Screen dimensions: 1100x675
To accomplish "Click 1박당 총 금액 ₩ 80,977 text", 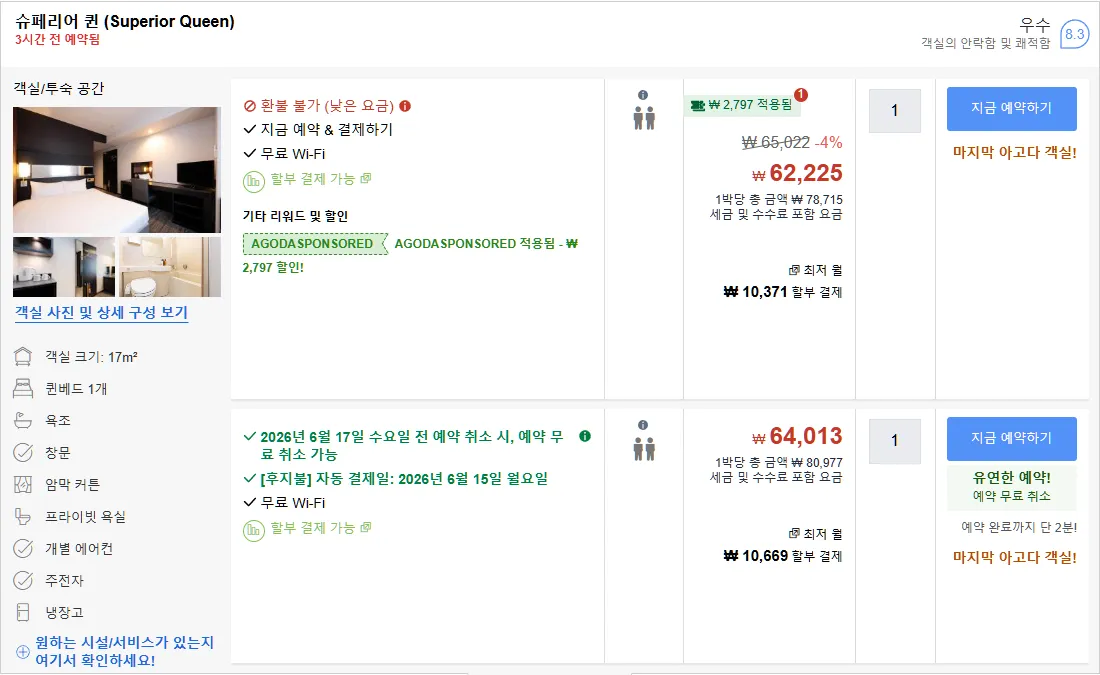I will [779, 462].
